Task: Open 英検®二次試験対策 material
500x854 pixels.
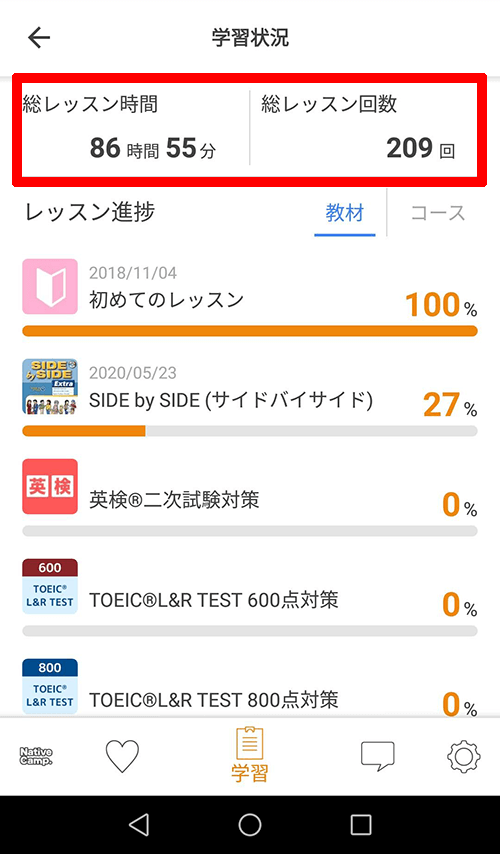Action: [x=174, y=499]
